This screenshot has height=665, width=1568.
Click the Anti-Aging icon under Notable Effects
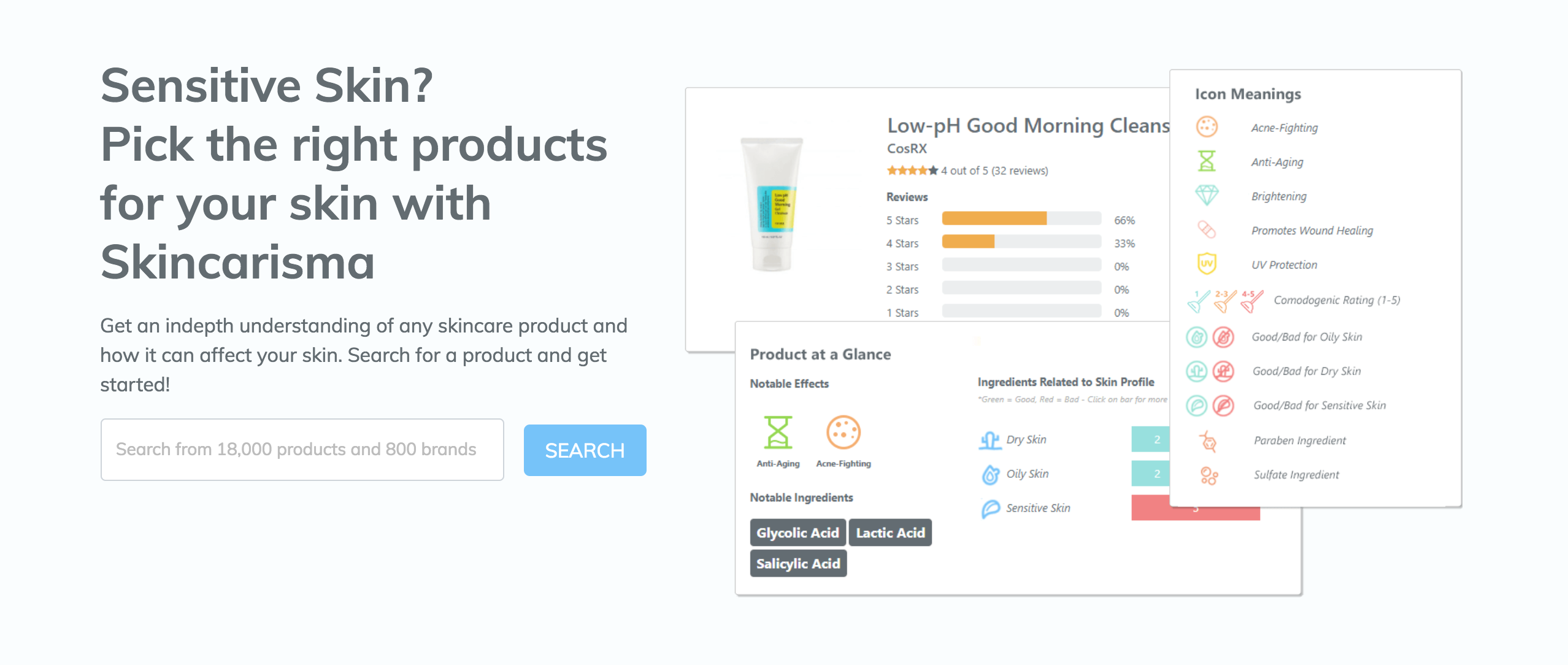coord(778,432)
